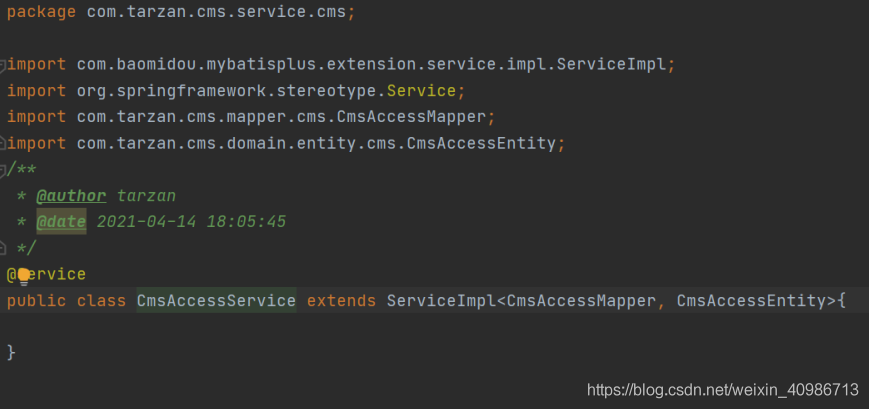
Task: Collapse the Javadoc comment fold marker
Action: (2, 171)
